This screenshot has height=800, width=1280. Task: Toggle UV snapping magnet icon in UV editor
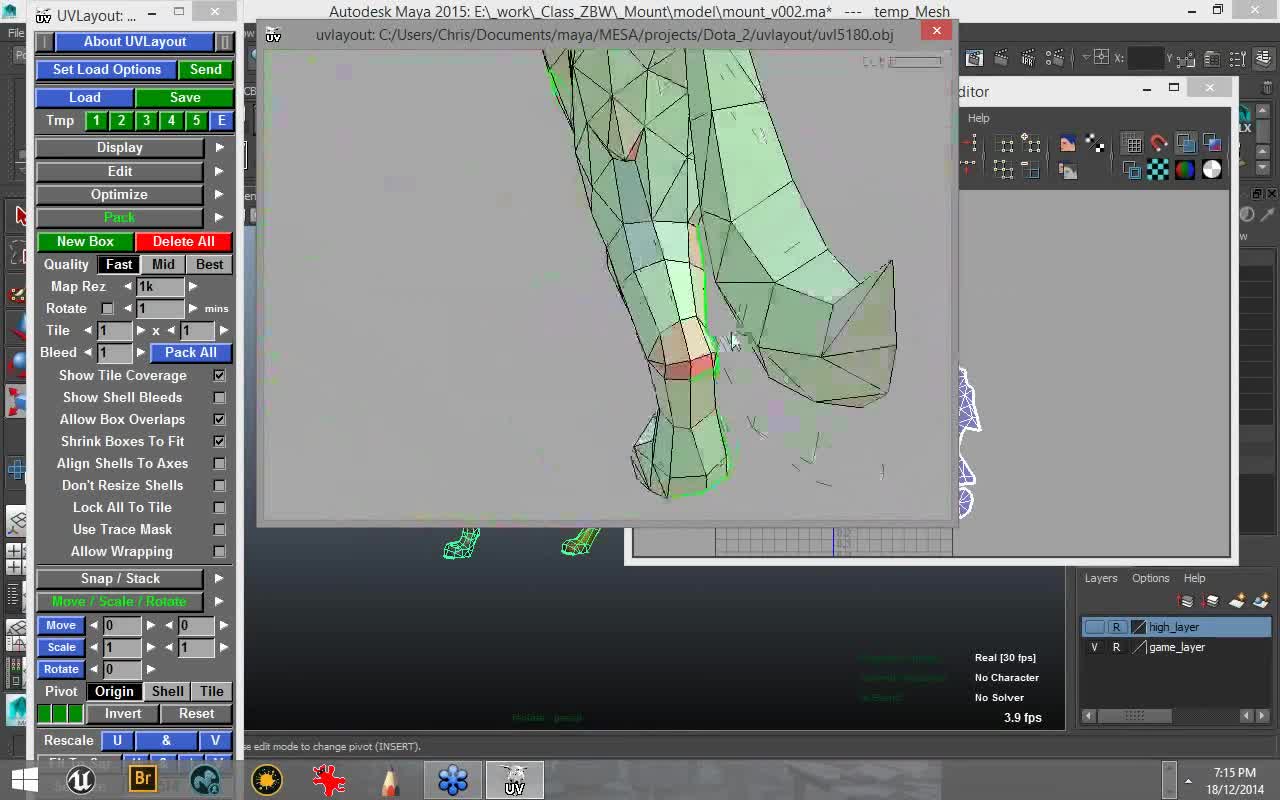(x=1158, y=143)
